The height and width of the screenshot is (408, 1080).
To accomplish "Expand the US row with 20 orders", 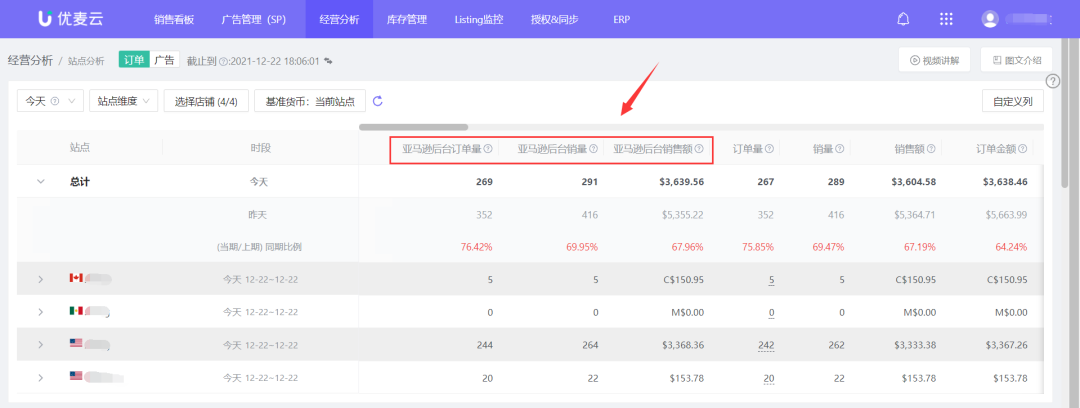I will 41,378.
